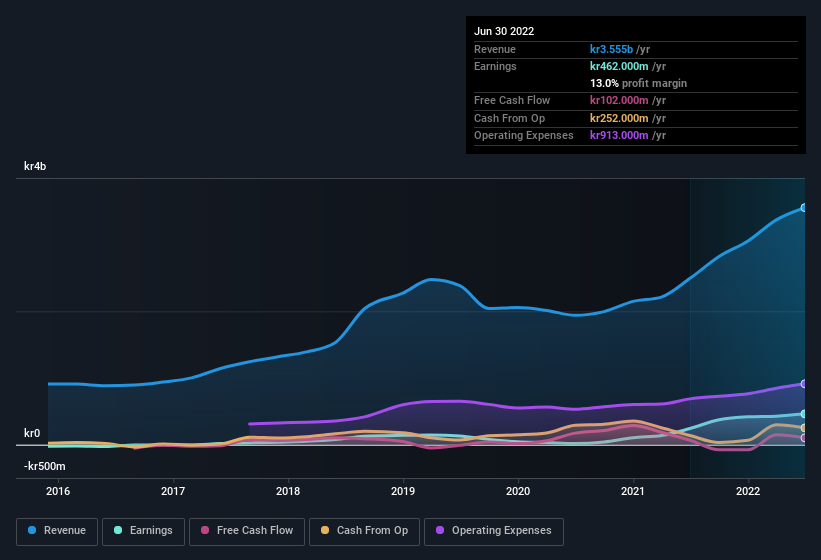Image resolution: width=821 pixels, height=560 pixels.
Task: Click the orange Cash From Op endpoint marker
Action: [804, 428]
